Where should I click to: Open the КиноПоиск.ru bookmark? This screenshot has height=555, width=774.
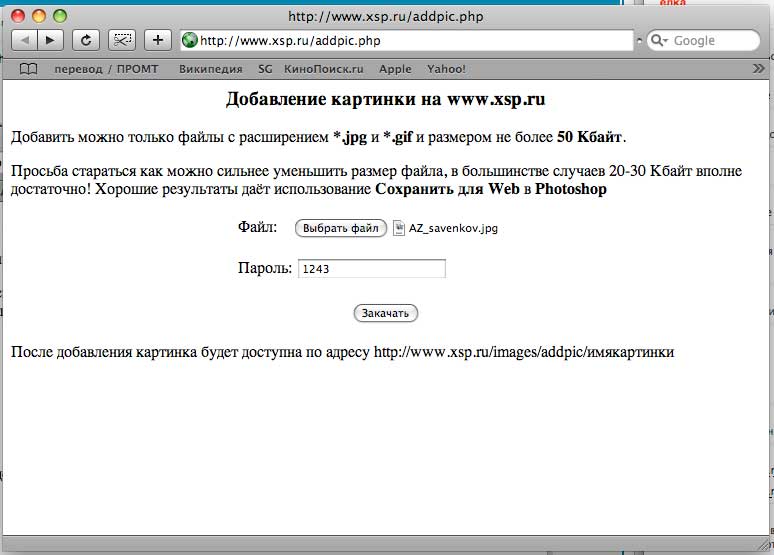[323, 69]
